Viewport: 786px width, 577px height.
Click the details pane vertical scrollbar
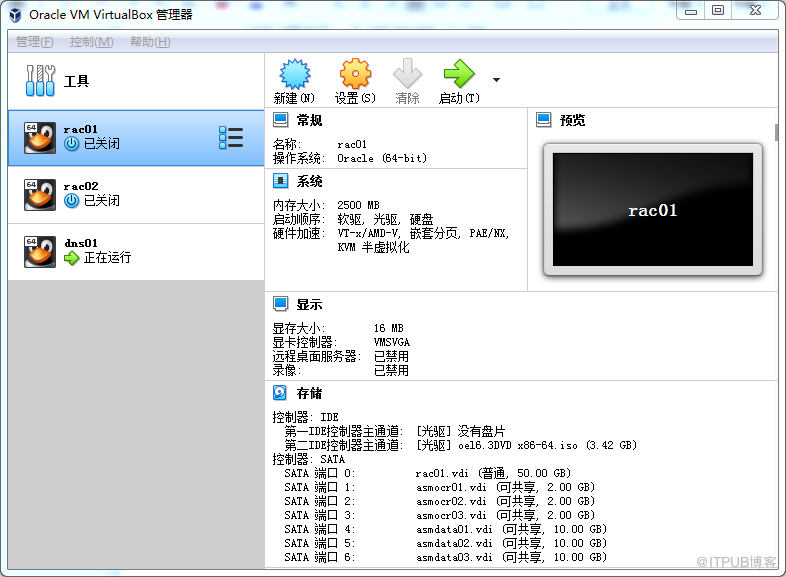click(776, 132)
